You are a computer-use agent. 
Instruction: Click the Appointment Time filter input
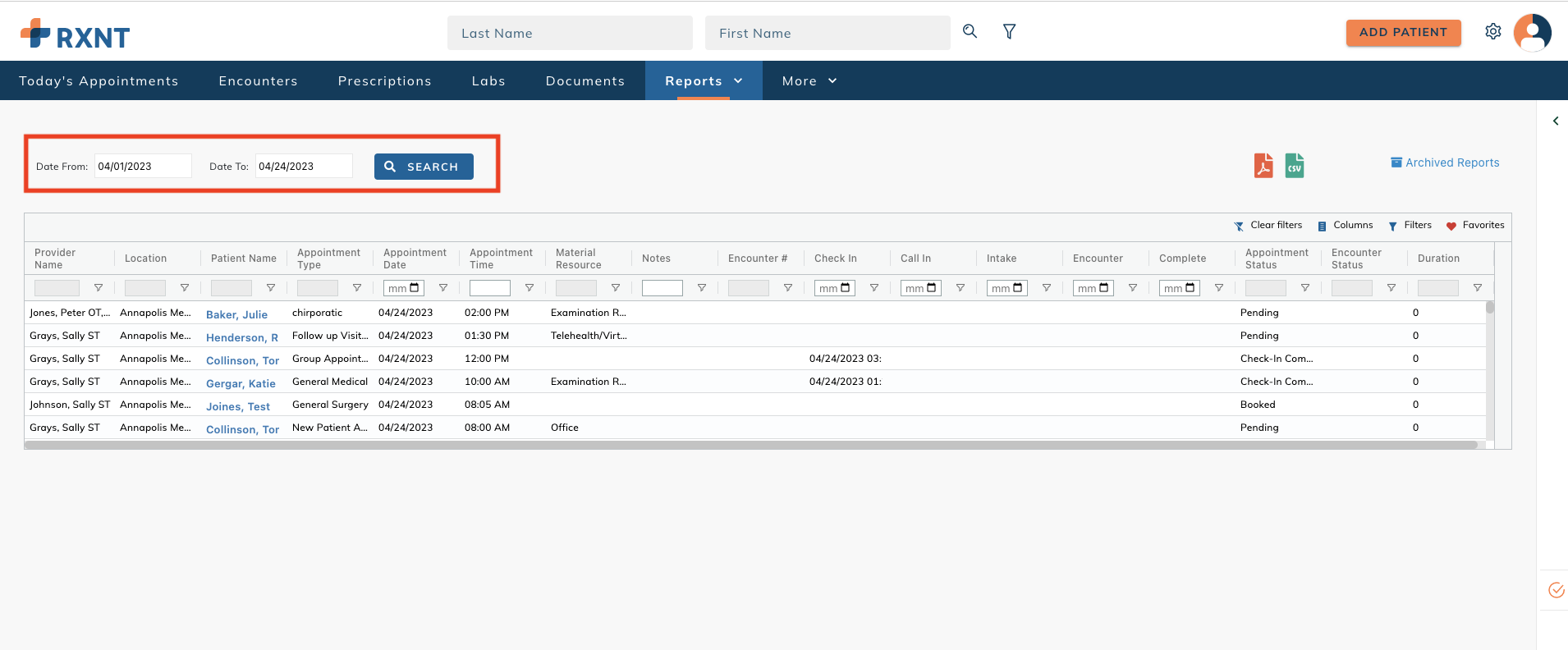(x=490, y=288)
